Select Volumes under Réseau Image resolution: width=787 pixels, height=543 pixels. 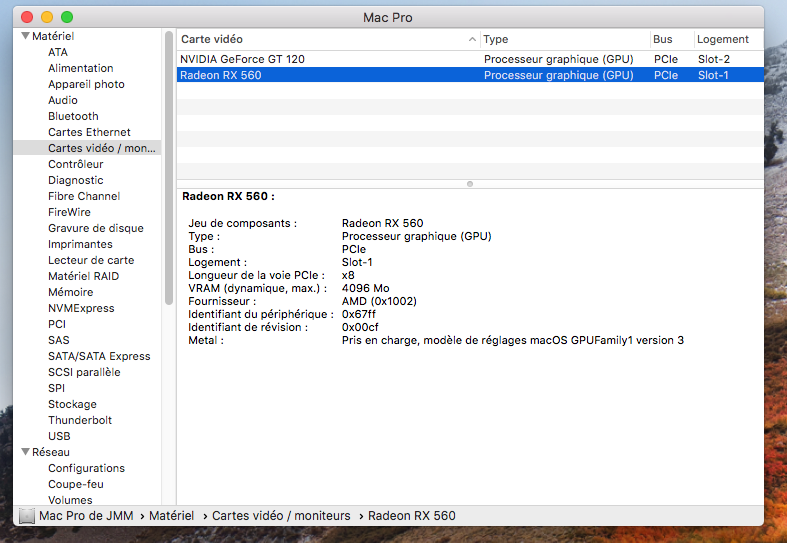(70, 500)
